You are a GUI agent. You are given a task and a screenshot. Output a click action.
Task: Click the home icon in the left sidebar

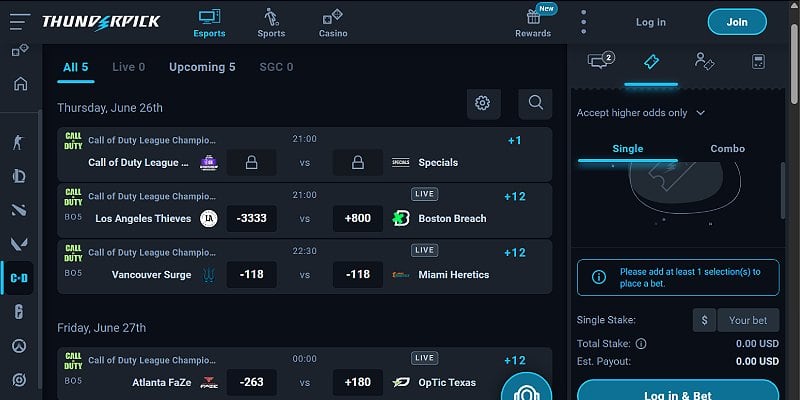tap(20, 83)
